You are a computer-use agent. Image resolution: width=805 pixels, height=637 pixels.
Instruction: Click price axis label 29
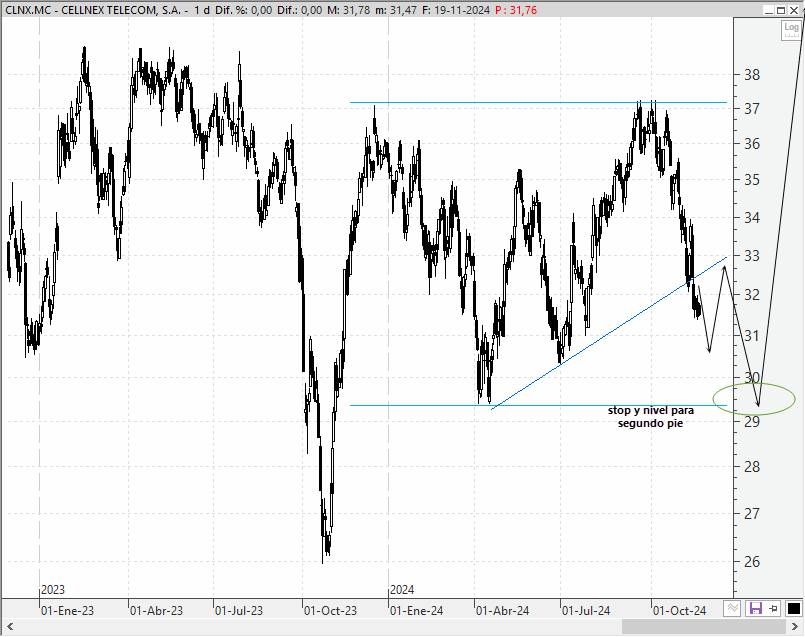pos(752,422)
